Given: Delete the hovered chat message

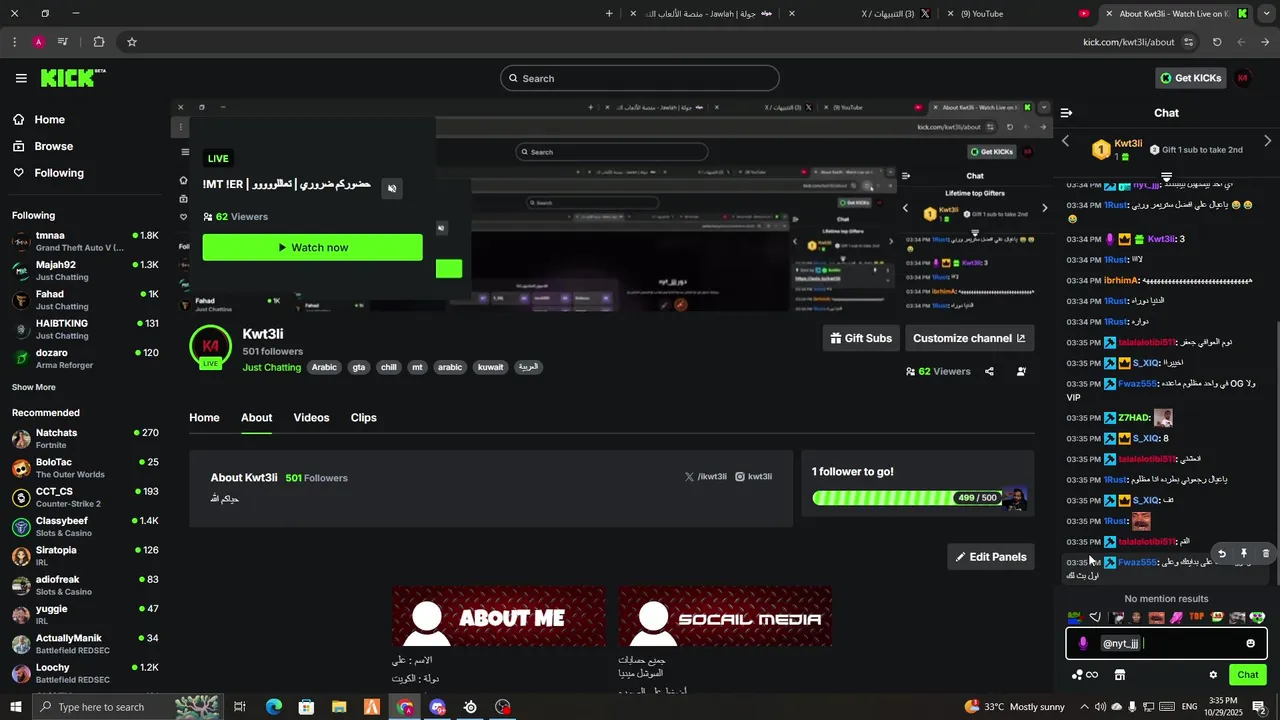Looking at the screenshot, I should pyautogui.click(x=1266, y=553).
